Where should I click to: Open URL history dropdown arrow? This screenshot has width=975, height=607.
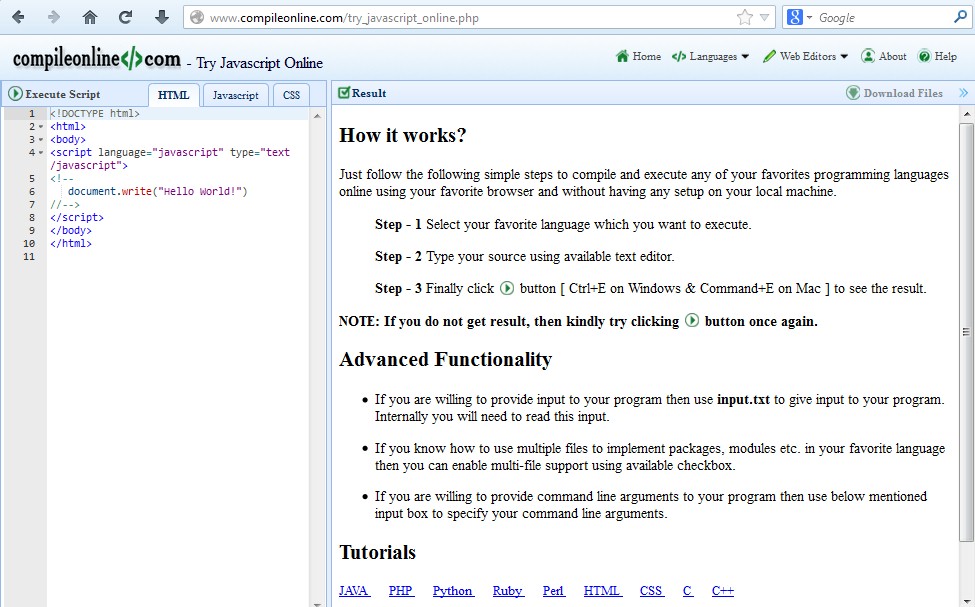coord(764,18)
